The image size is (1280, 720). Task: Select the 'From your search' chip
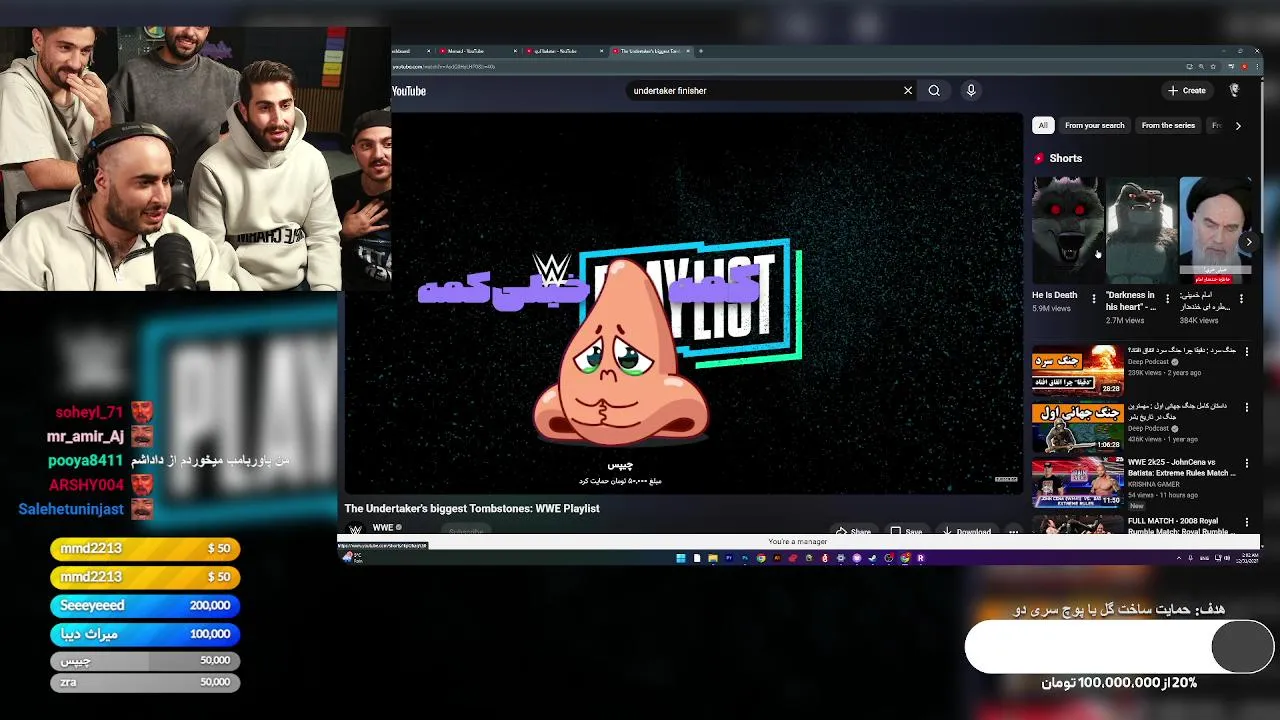tap(1094, 126)
